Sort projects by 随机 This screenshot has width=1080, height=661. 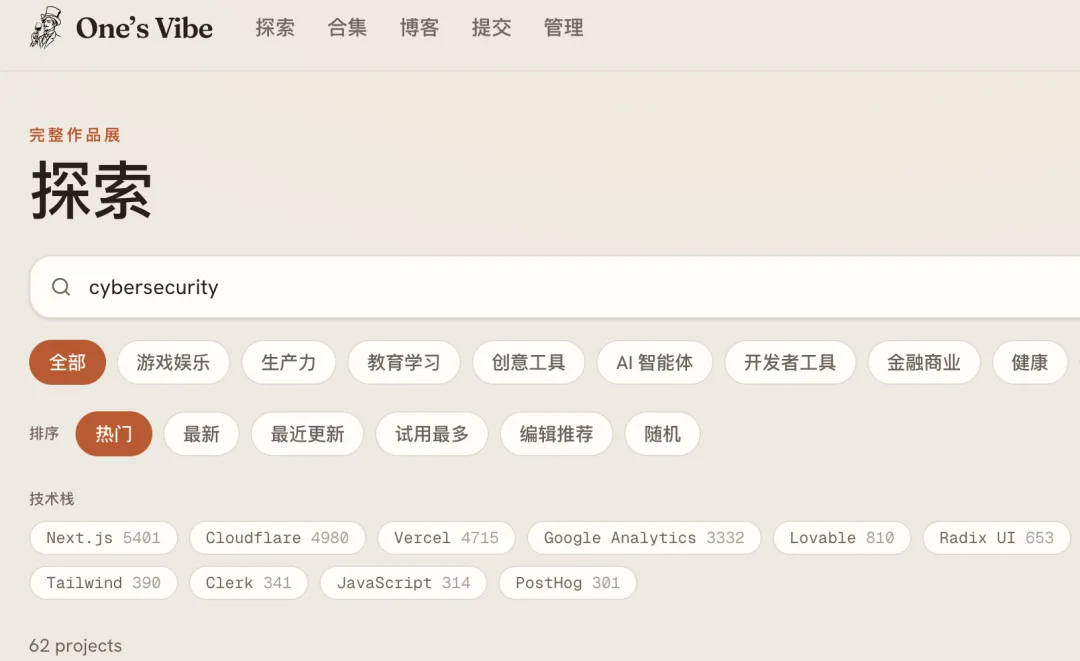pyautogui.click(x=663, y=434)
